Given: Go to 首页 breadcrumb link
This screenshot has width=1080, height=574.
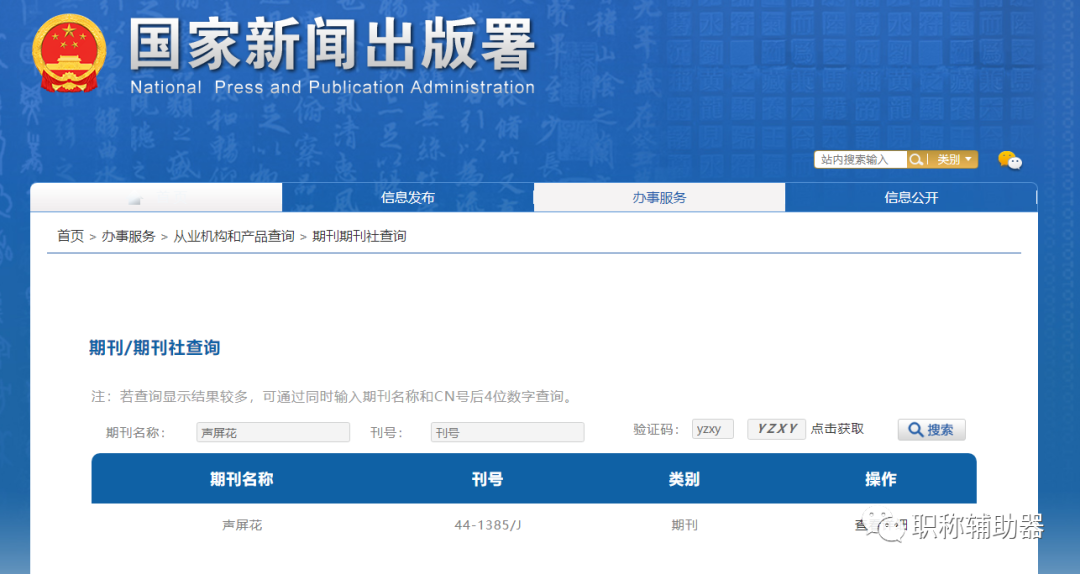Looking at the screenshot, I should (x=70, y=236).
